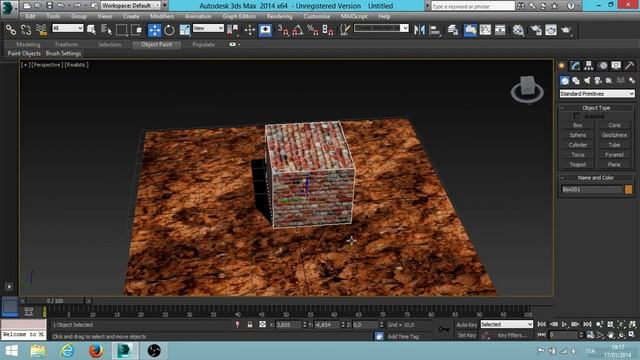Click the Select Object tool
The height and width of the screenshot is (360, 640).
pyautogui.click(x=91, y=29)
